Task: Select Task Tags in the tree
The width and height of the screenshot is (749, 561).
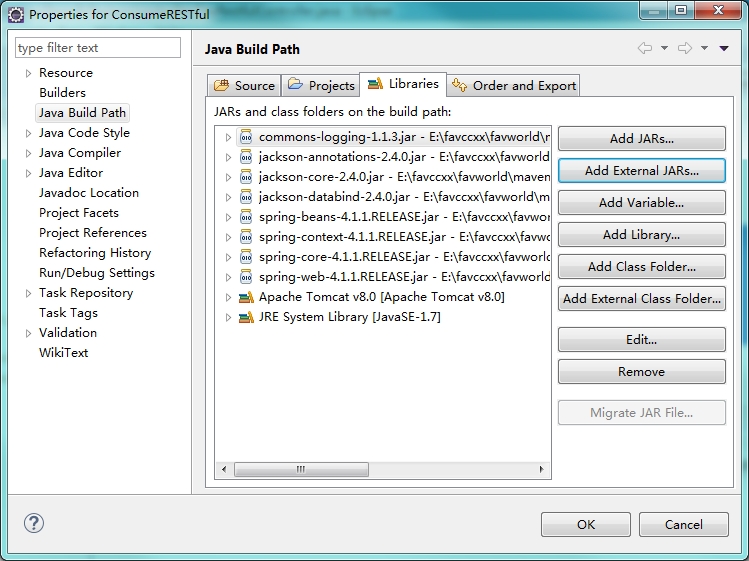Action: coord(68,313)
